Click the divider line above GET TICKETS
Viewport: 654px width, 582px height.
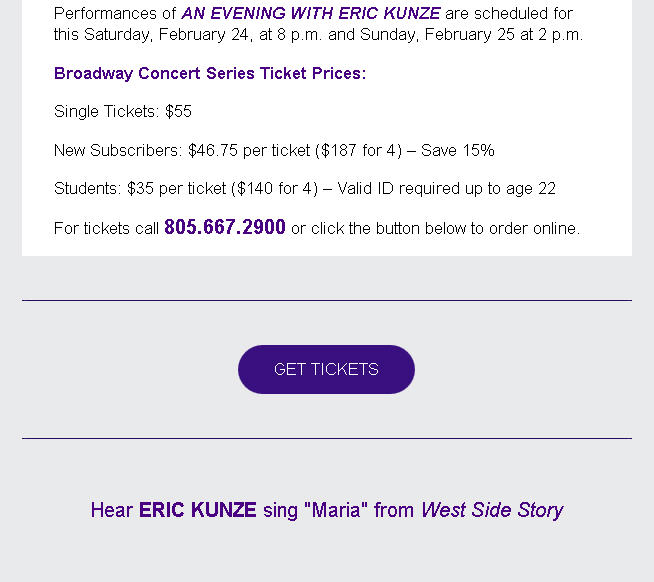coord(327,300)
